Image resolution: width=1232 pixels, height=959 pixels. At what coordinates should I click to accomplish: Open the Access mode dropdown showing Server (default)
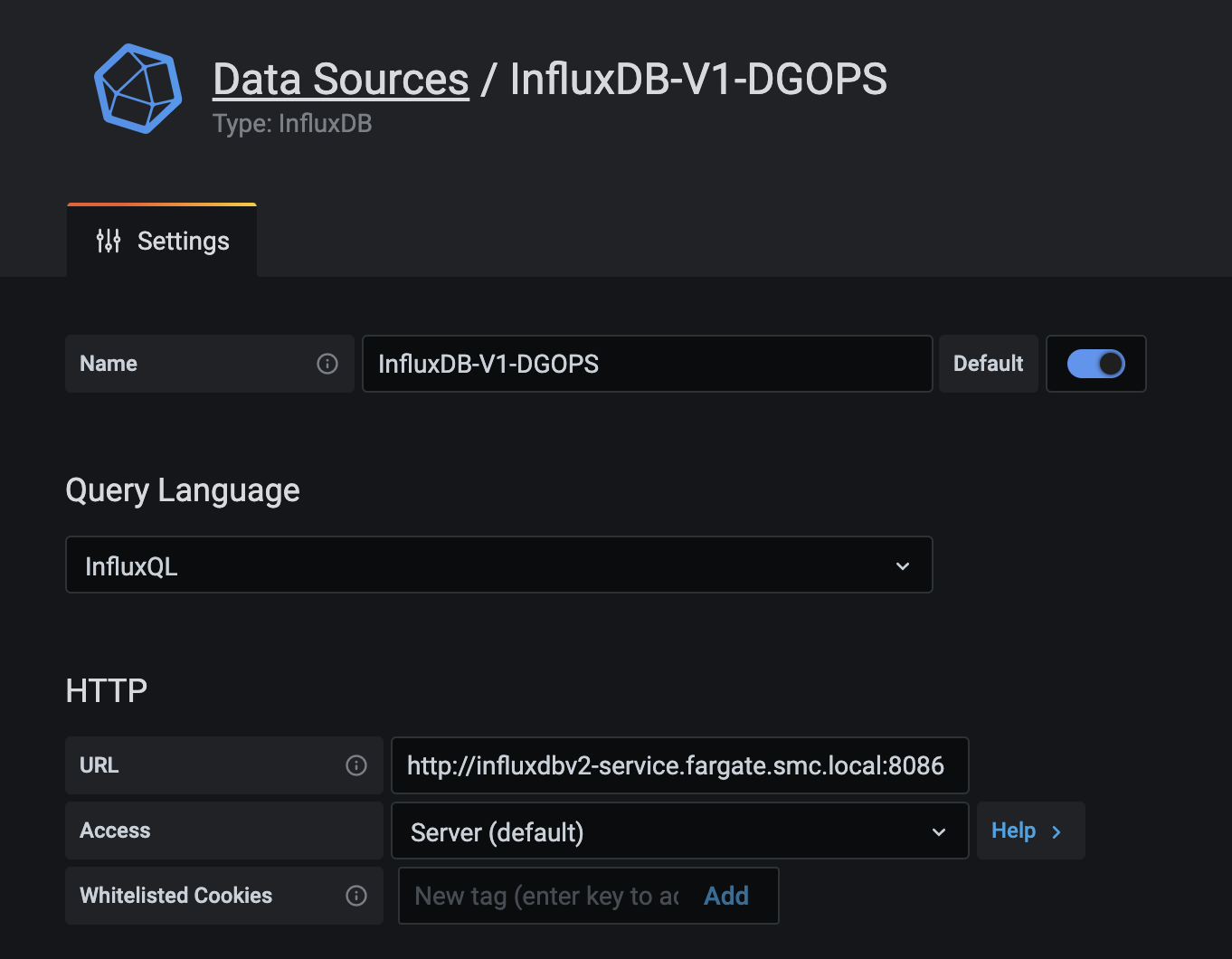point(679,831)
